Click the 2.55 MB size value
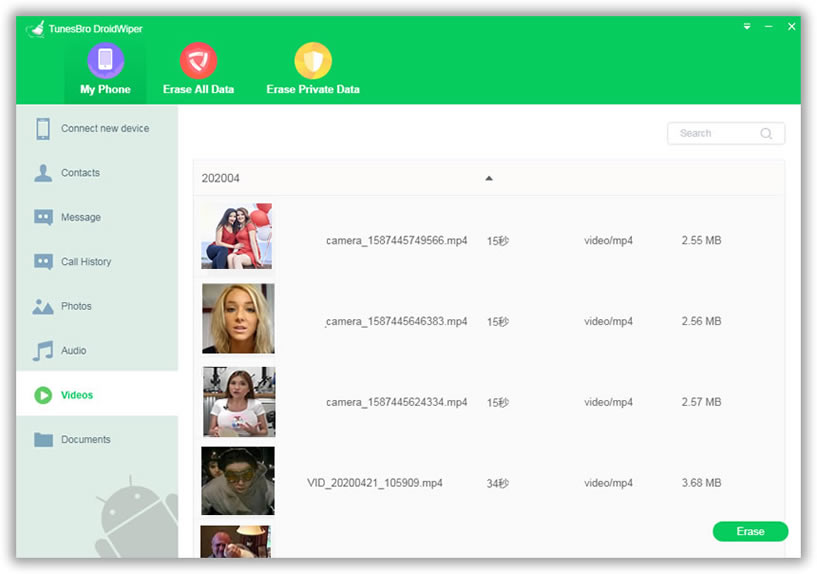Image resolution: width=817 pixels, height=574 pixels. point(701,241)
